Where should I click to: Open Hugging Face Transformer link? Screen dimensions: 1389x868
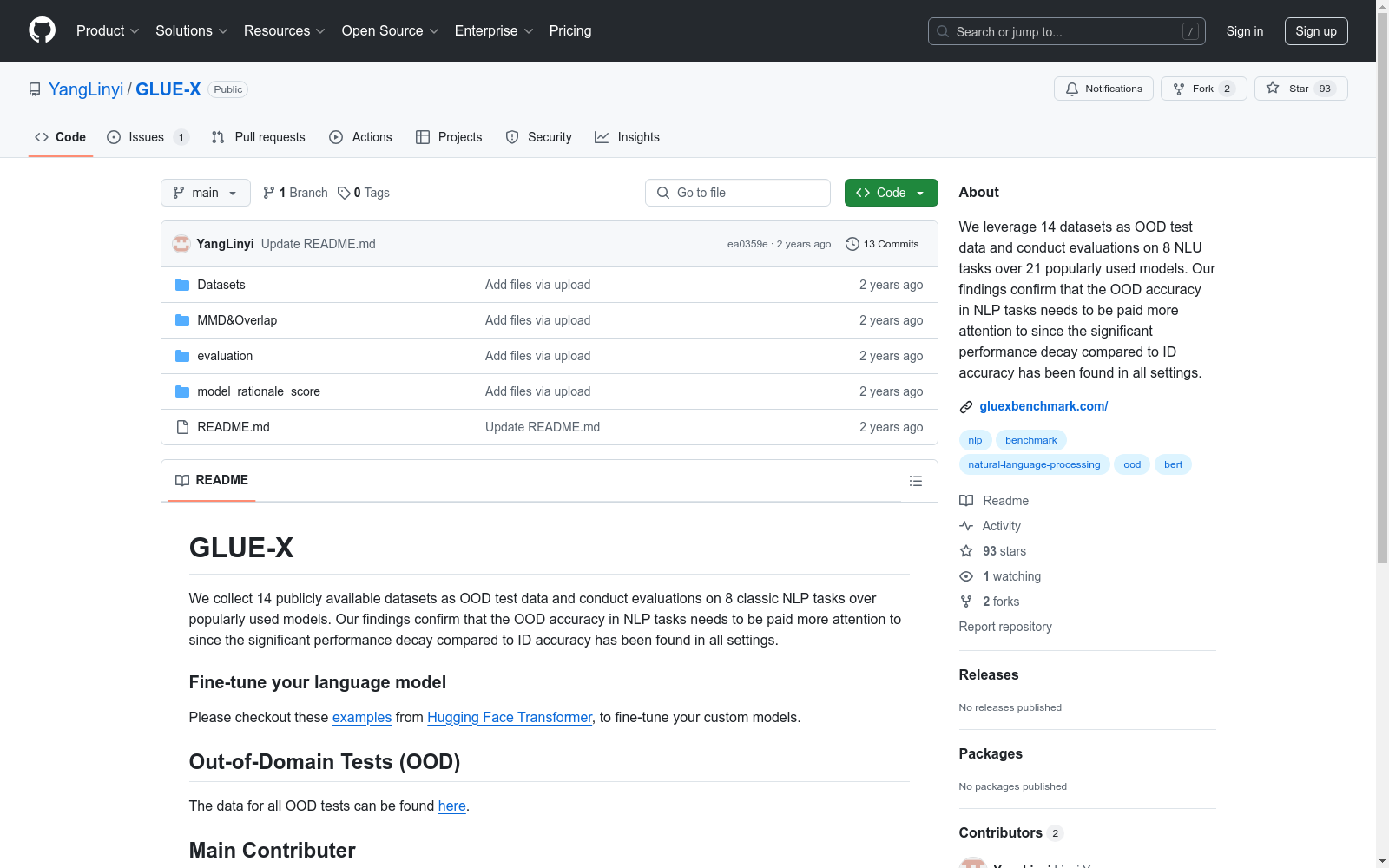pyautogui.click(x=510, y=717)
